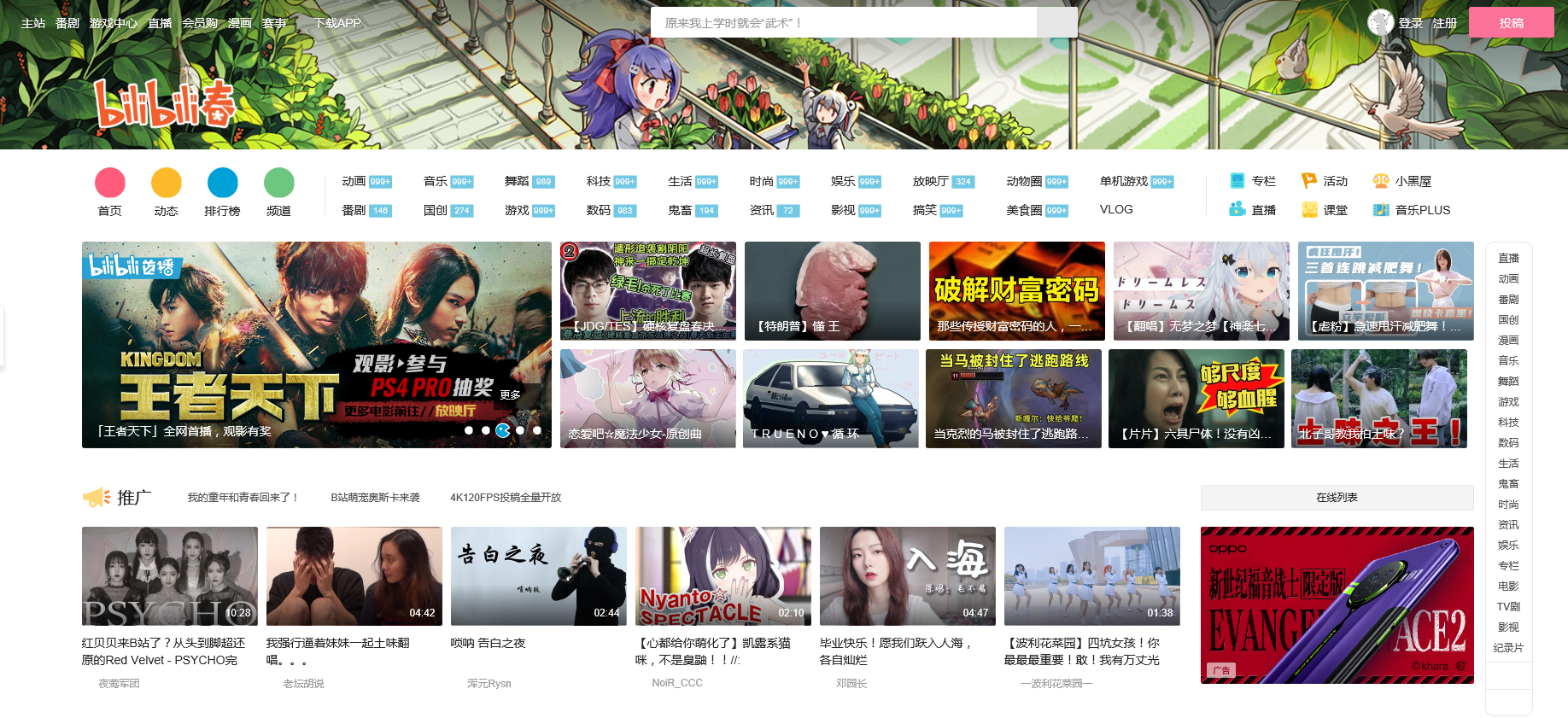Jump to 直播 in the right sidebar
1568x718 pixels.
[x=1509, y=258]
